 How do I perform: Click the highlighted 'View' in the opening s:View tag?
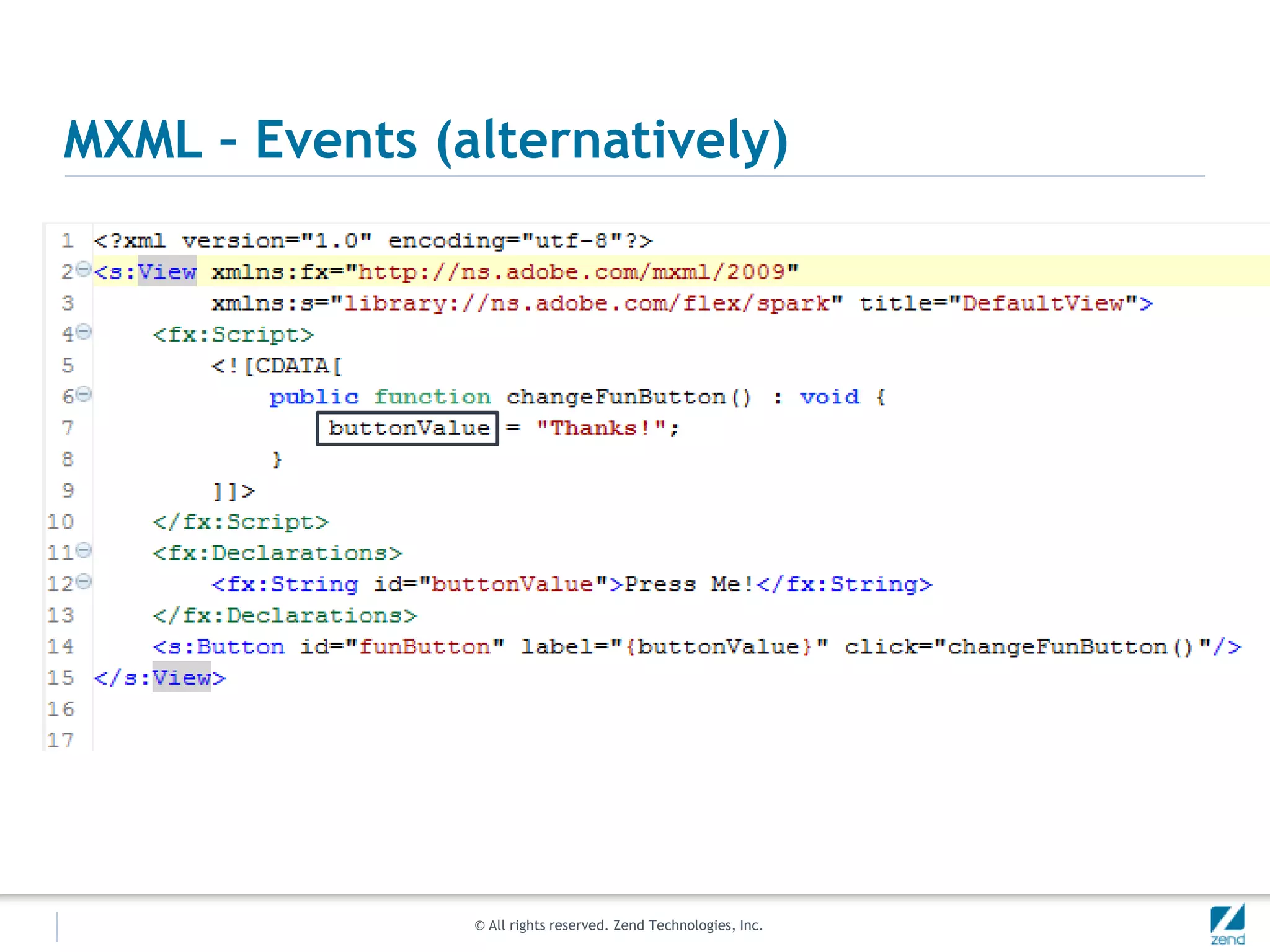coord(167,271)
